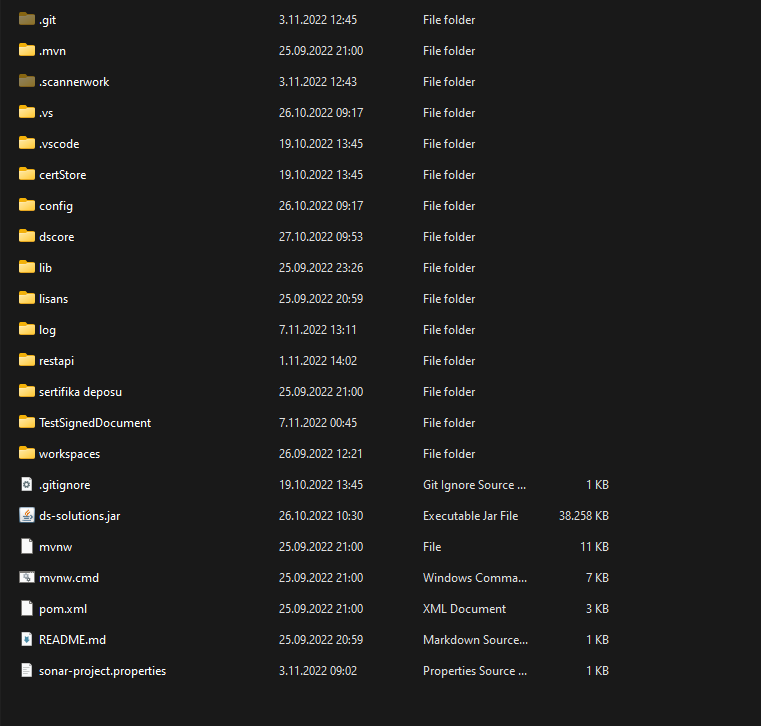
Task: Select the mvnw.cmd file name
Action: coord(69,578)
